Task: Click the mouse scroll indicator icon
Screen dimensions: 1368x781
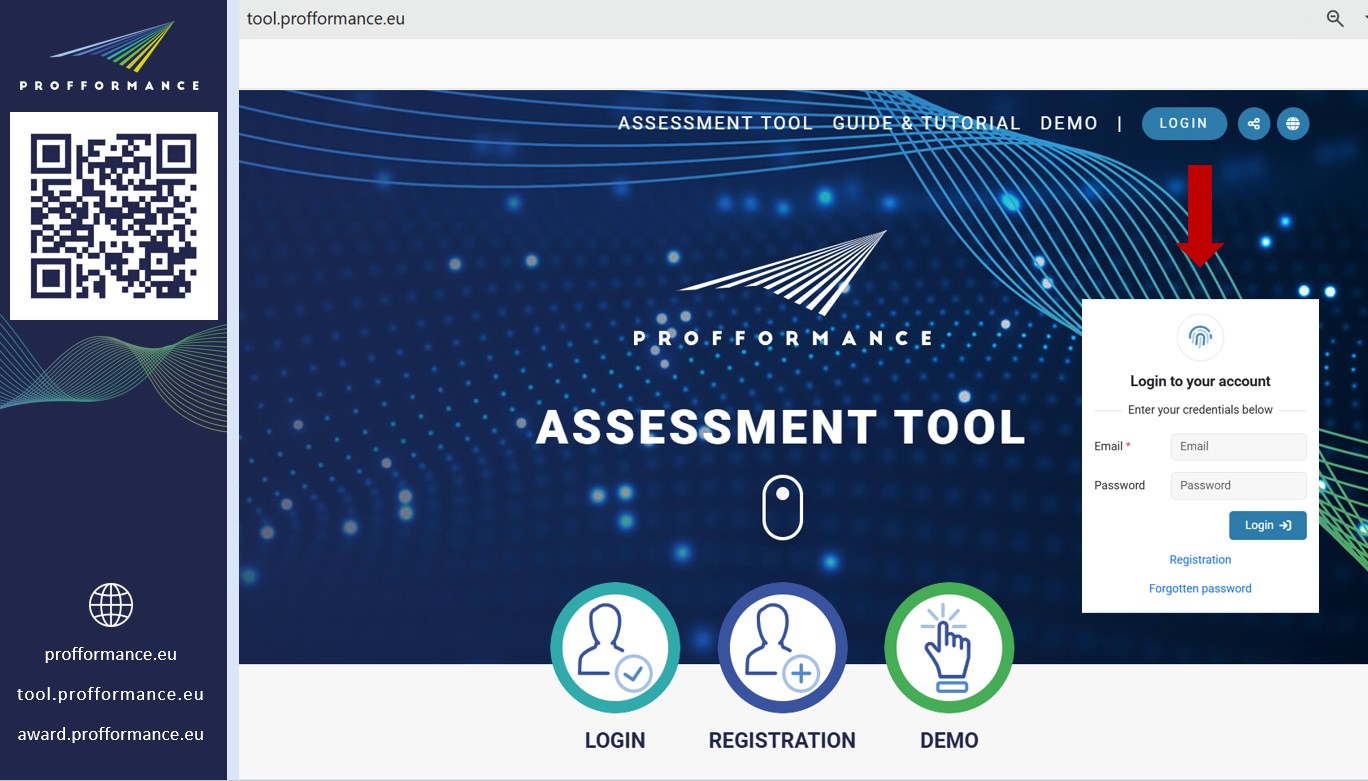Action: click(782, 507)
